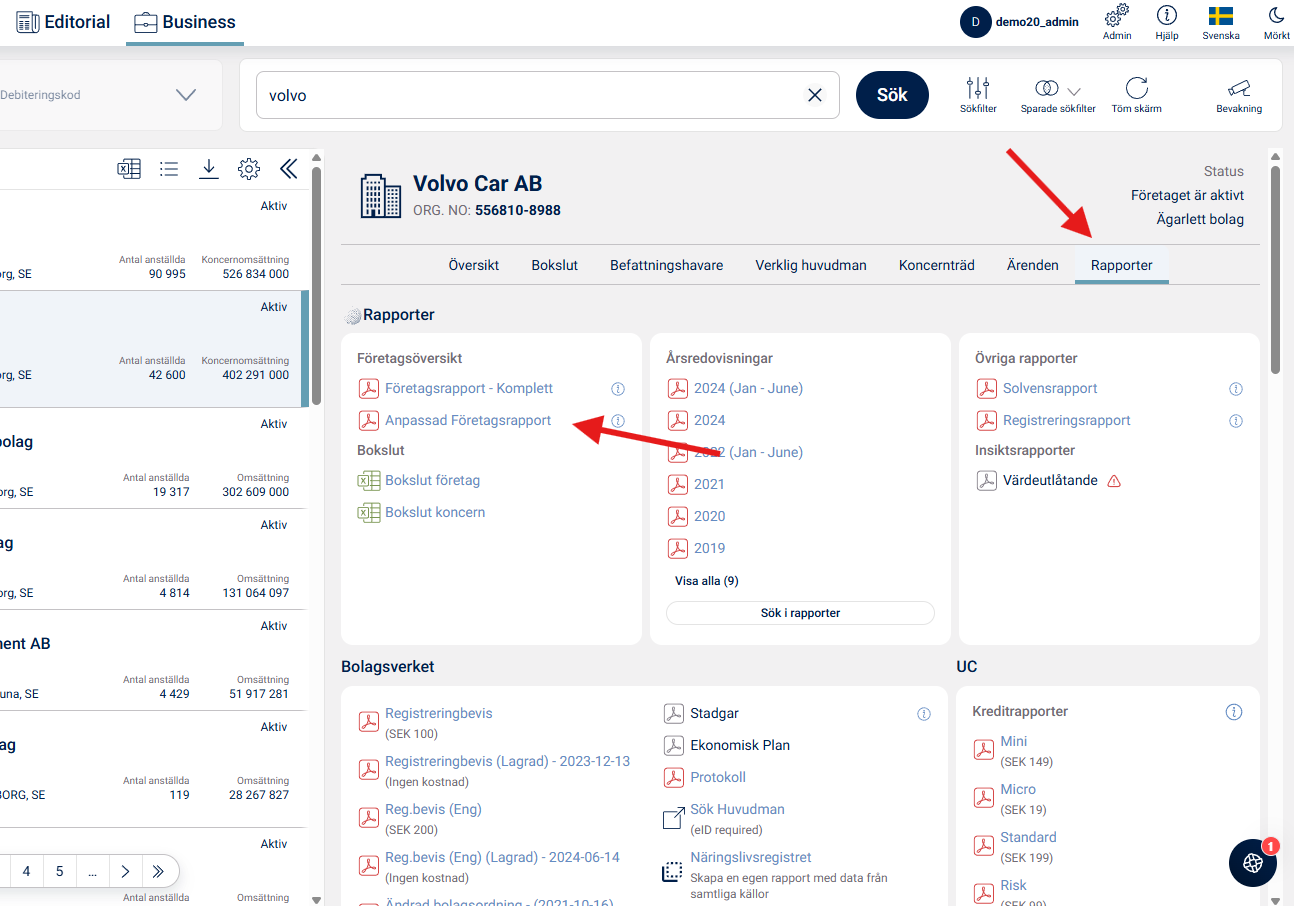Collapse results panel double chevron
1294x906 pixels.
(x=289, y=169)
